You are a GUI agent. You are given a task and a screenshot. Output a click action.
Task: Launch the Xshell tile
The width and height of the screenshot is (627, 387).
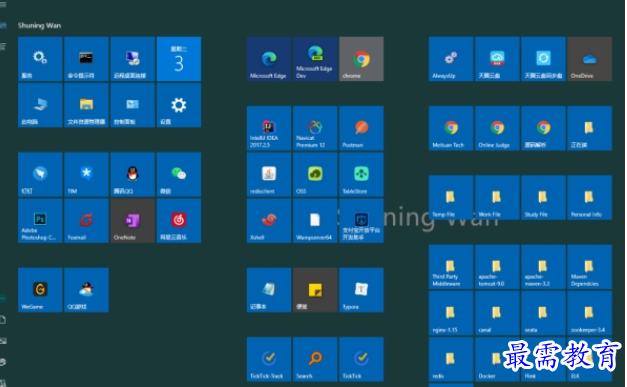click(269, 221)
